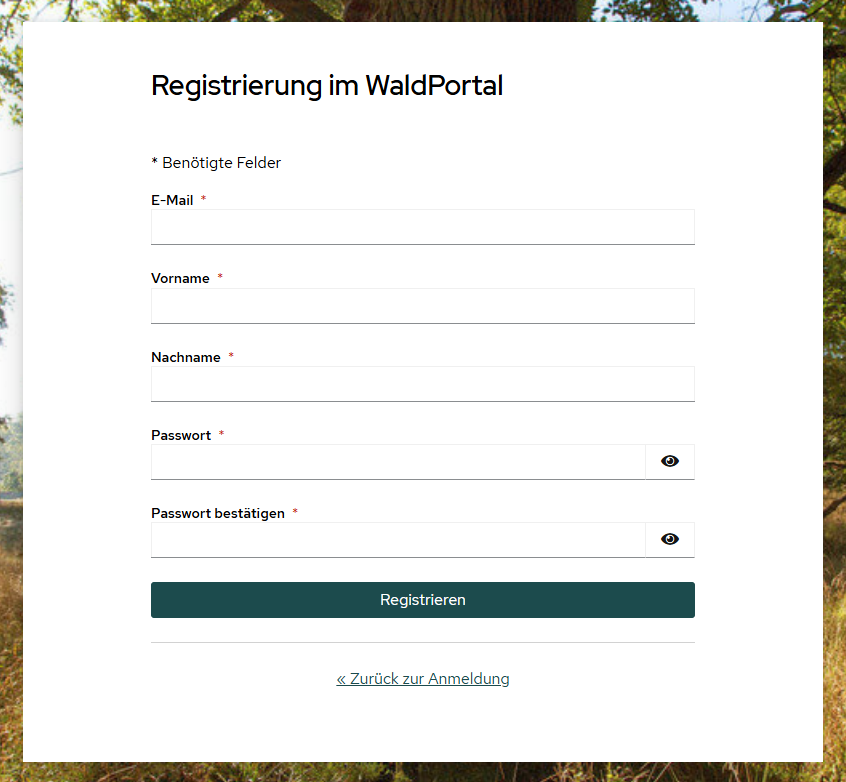Screen dimensions: 846x782
Task: Toggle plaintext view of the first password
Action: point(669,461)
